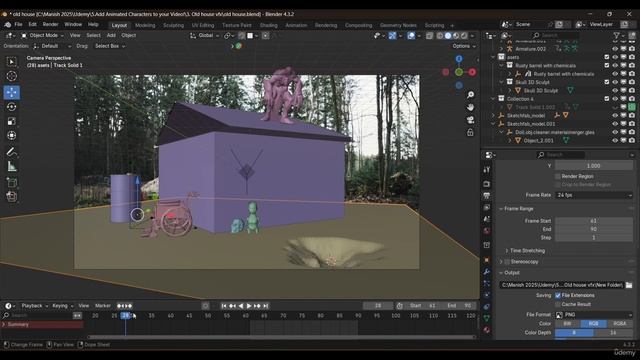This screenshot has height=360, width=640.
Task: Set color mode to BW
Action: [x=567, y=324]
